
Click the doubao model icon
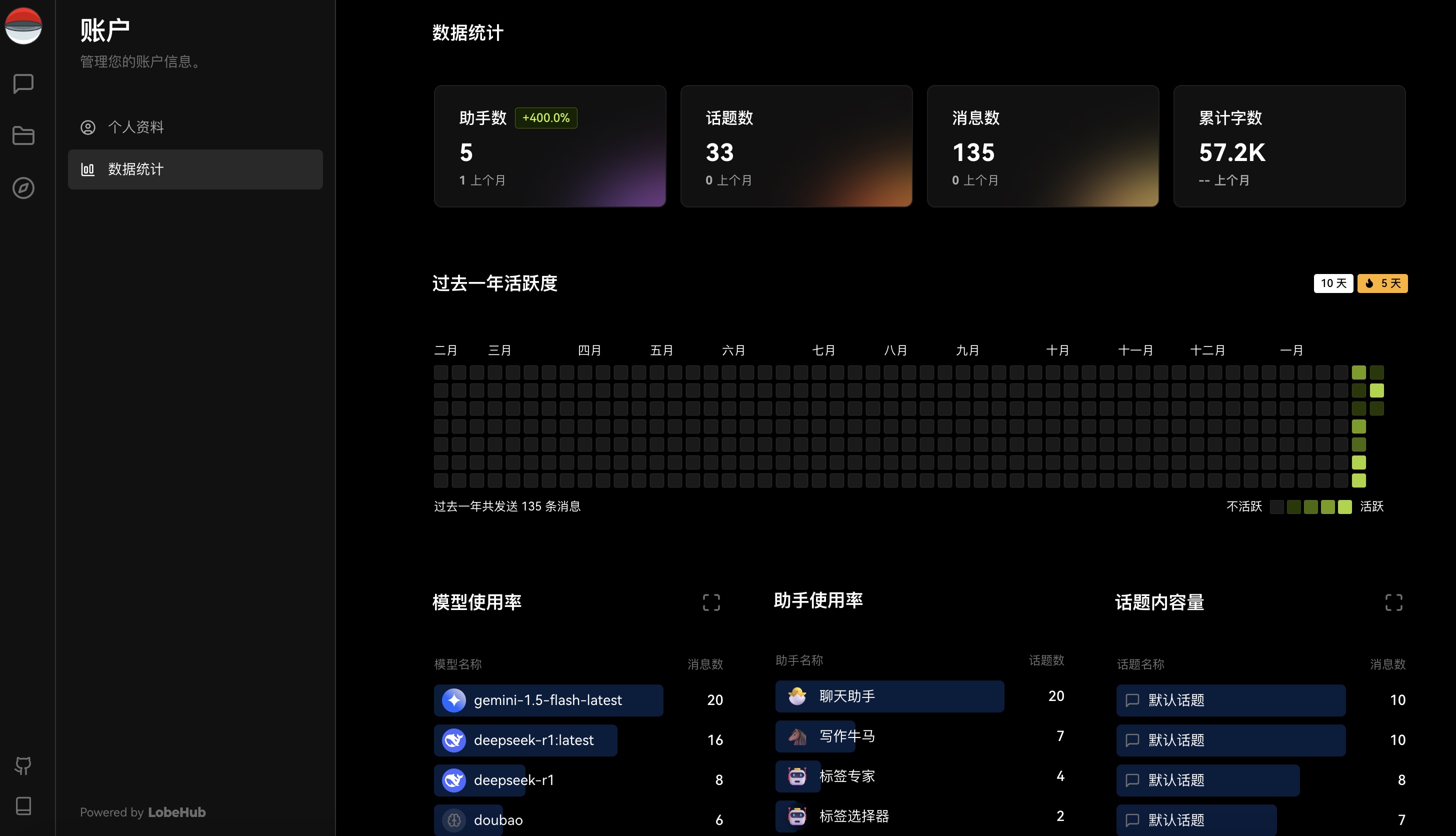(454, 820)
